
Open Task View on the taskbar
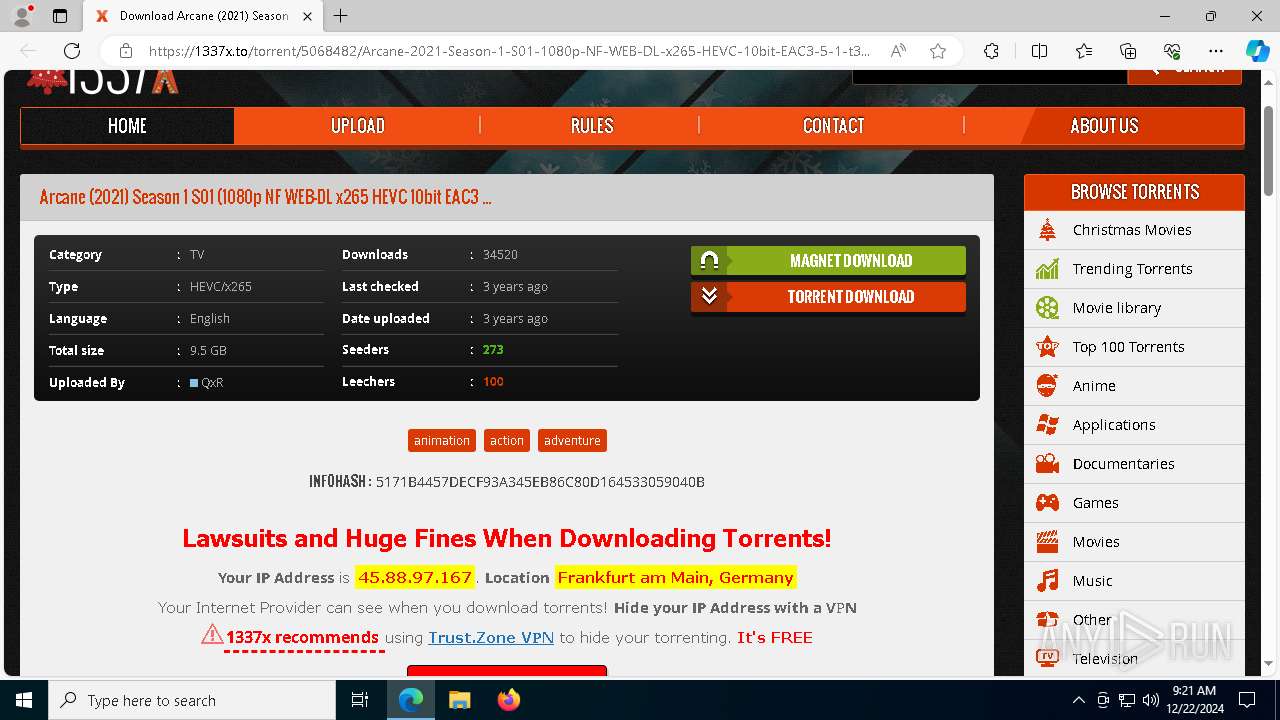(x=361, y=700)
